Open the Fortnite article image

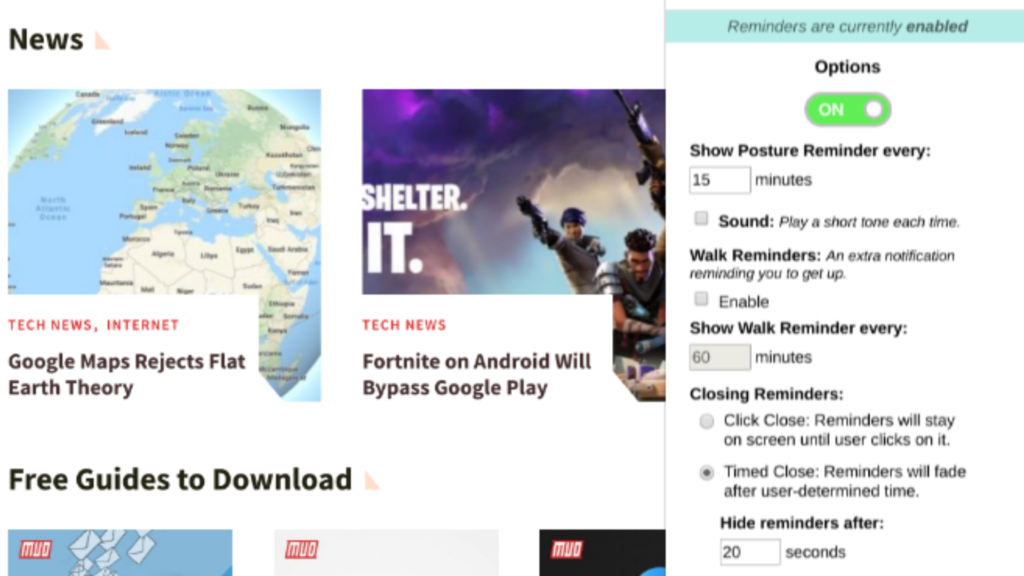point(512,191)
